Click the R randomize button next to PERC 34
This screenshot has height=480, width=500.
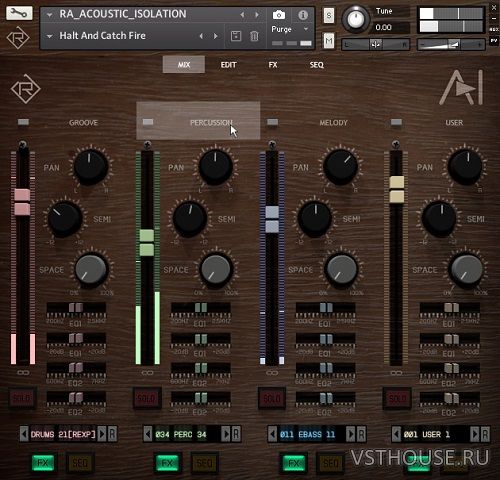(236, 434)
